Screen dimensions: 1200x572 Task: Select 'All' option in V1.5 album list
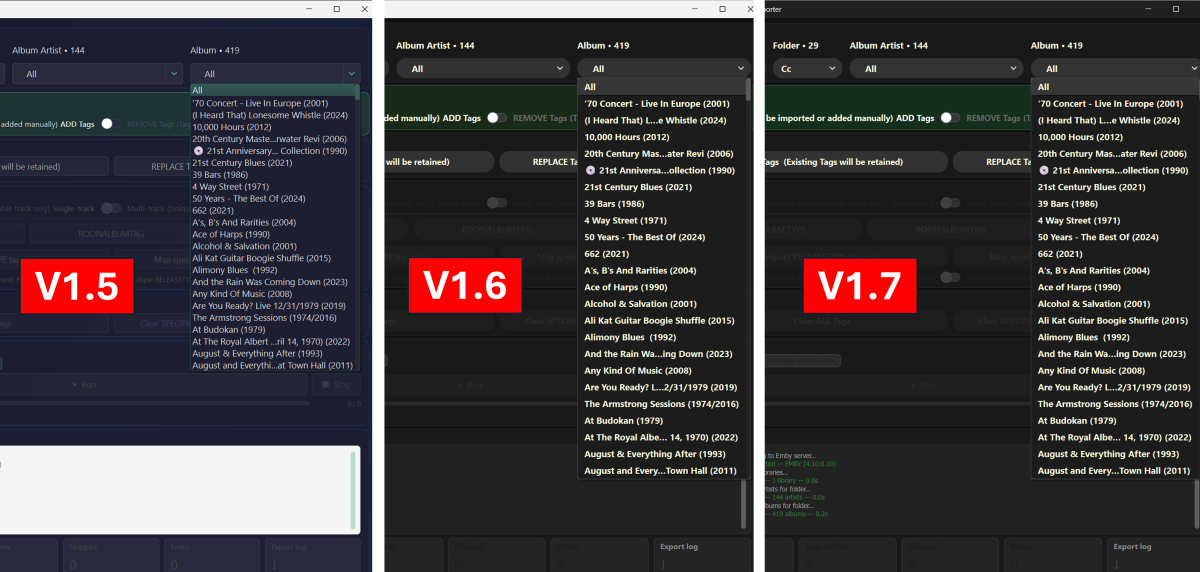273,90
